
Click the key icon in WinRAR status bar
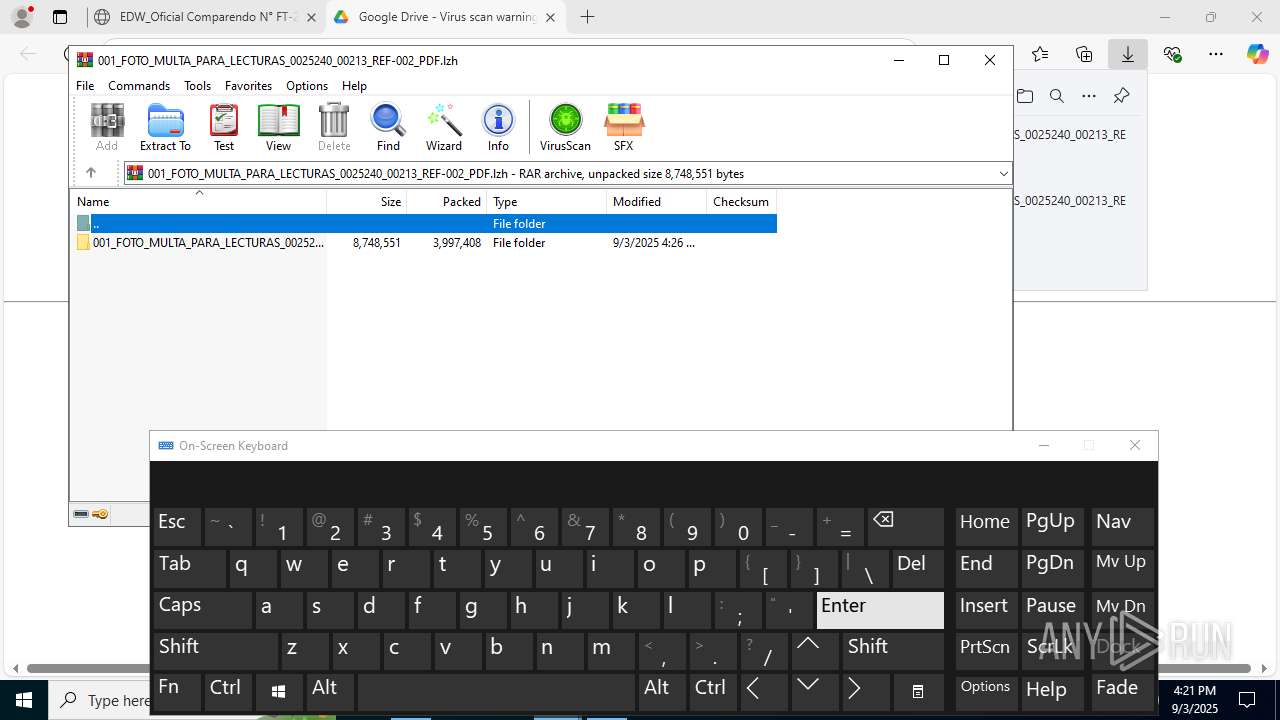coord(100,514)
